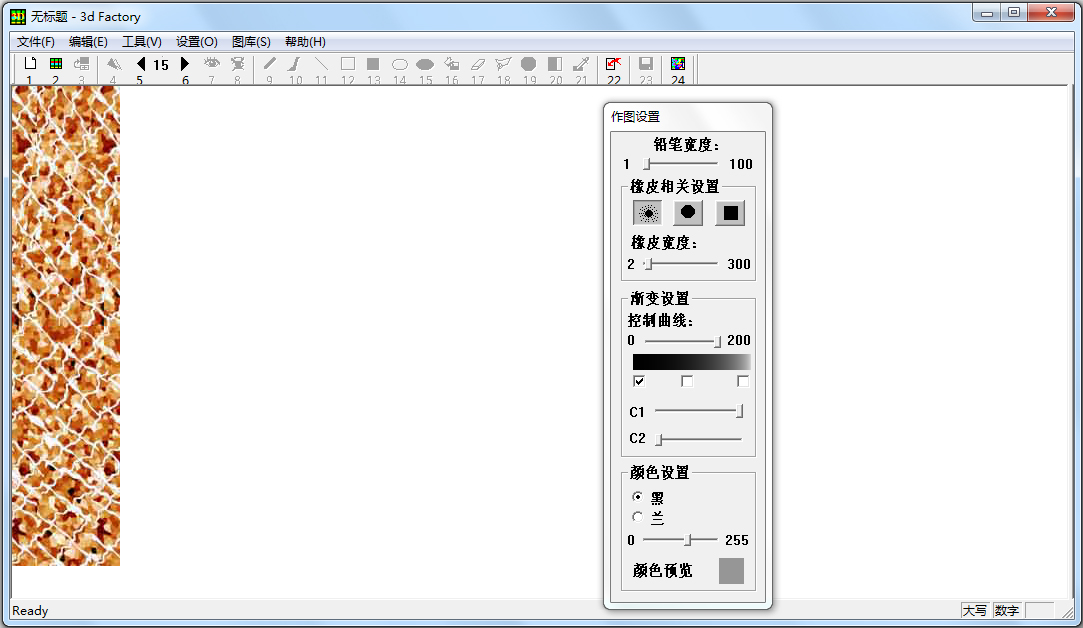The width and height of the screenshot is (1083, 628).
Task: Click the Ready status bar text
Action: [30, 611]
